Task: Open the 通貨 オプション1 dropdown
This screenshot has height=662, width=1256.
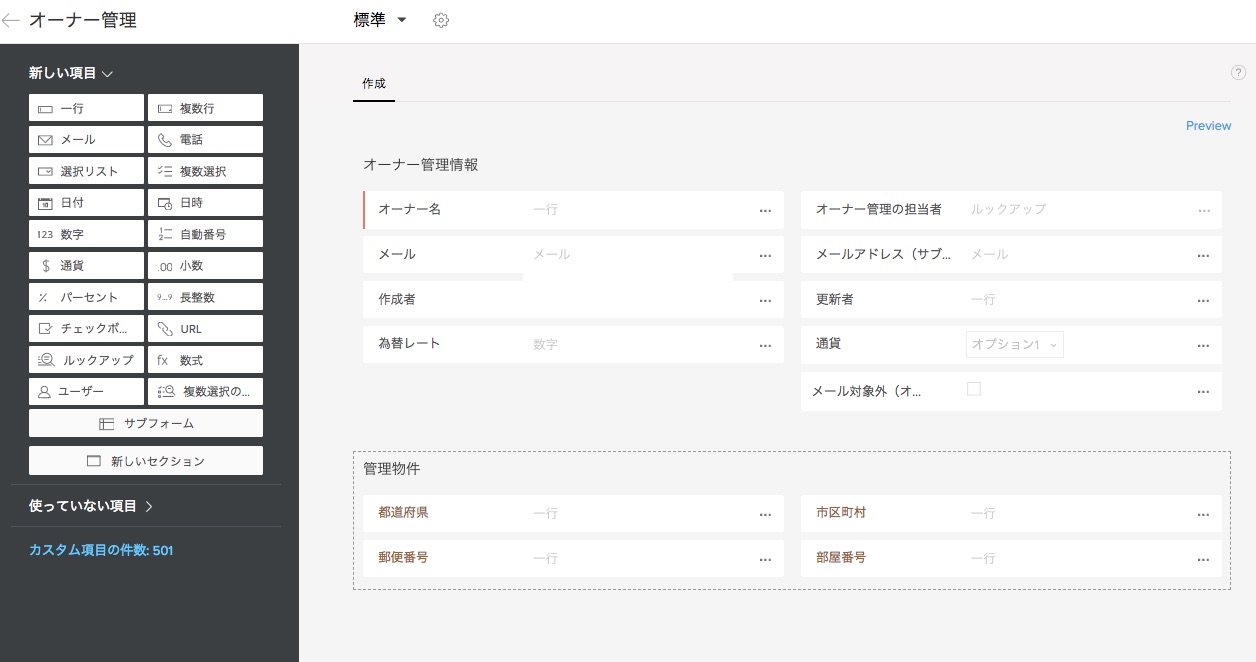Action: pyautogui.click(x=1014, y=345)
